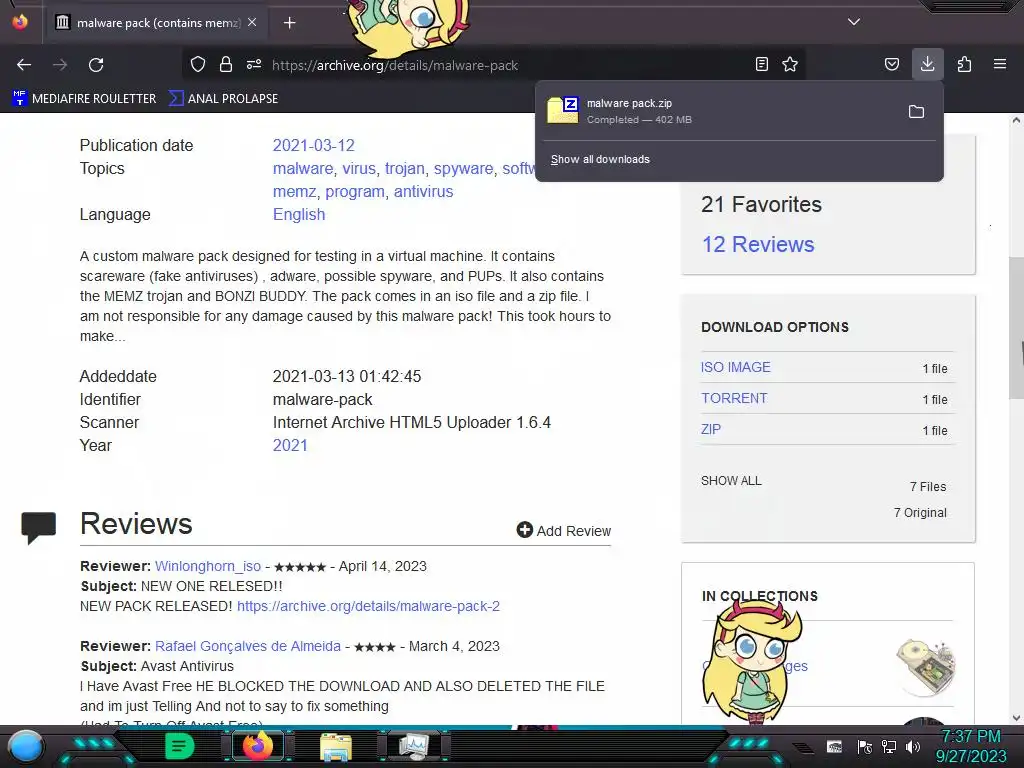Click the collection thumbnail image
The height and width of the screenshot is (768, 1024).
[x=925, y=666]
